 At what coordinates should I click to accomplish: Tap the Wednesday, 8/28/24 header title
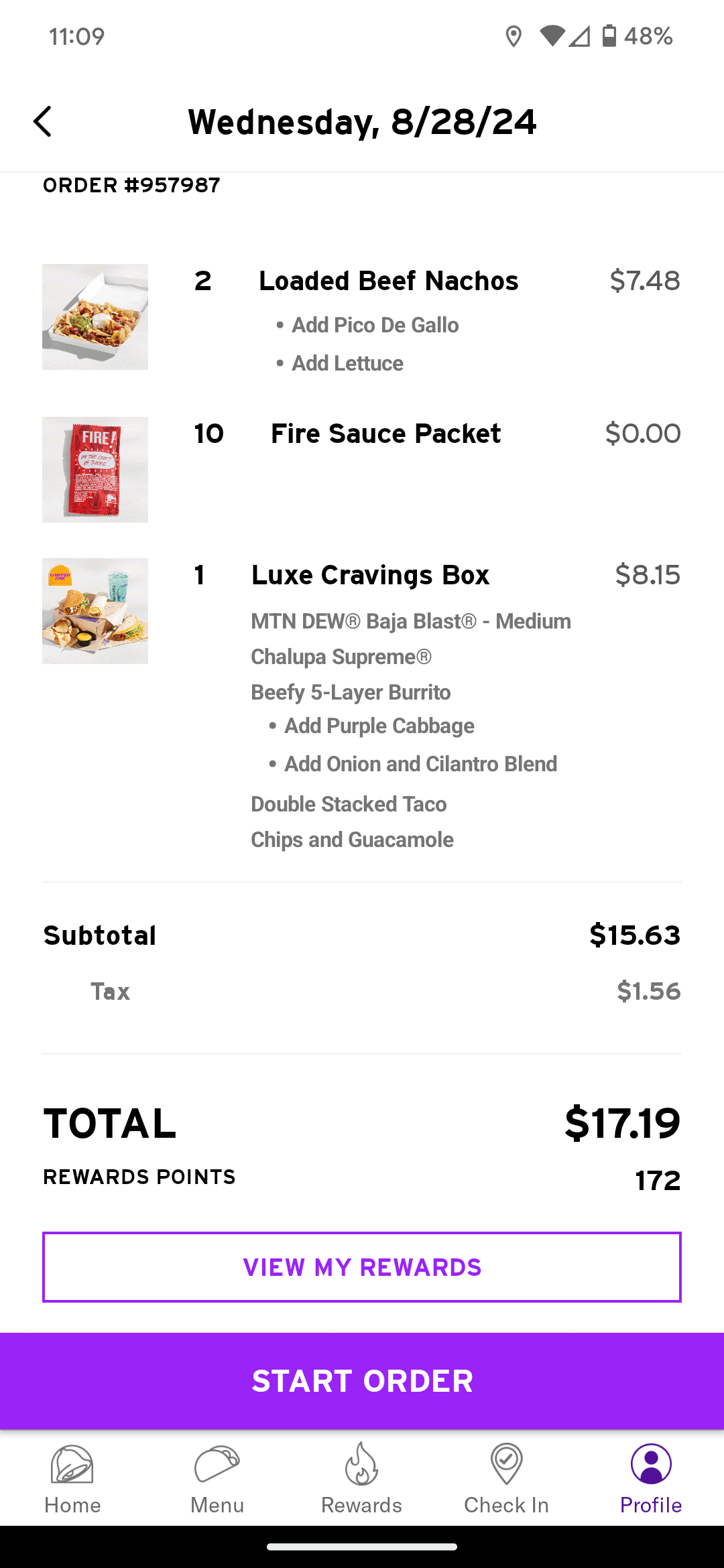362,122
